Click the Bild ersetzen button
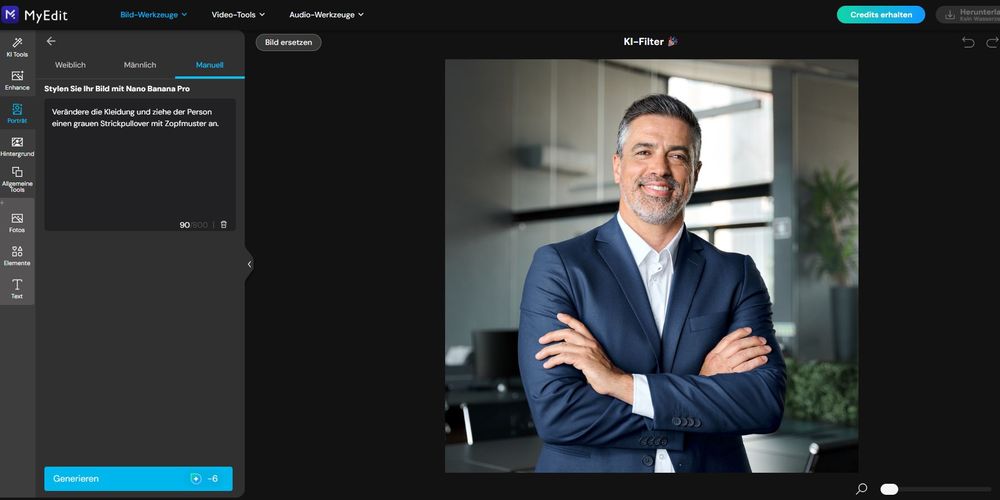 (x=288, y=43)
